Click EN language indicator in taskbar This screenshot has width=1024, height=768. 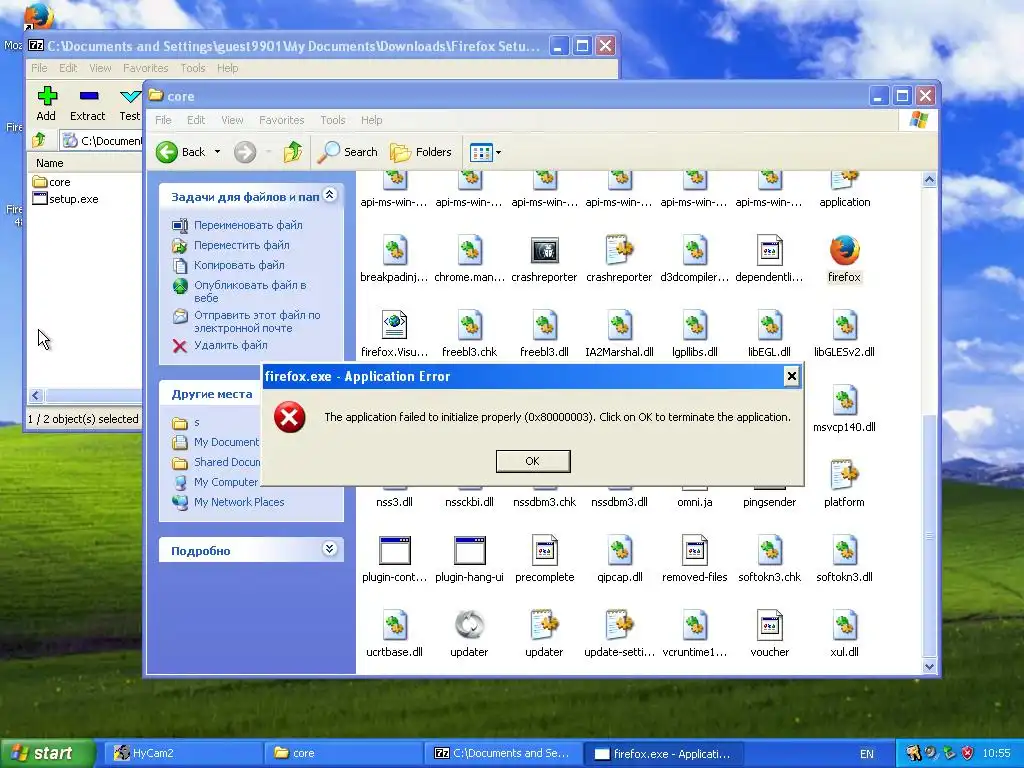[x=867, y=754]
